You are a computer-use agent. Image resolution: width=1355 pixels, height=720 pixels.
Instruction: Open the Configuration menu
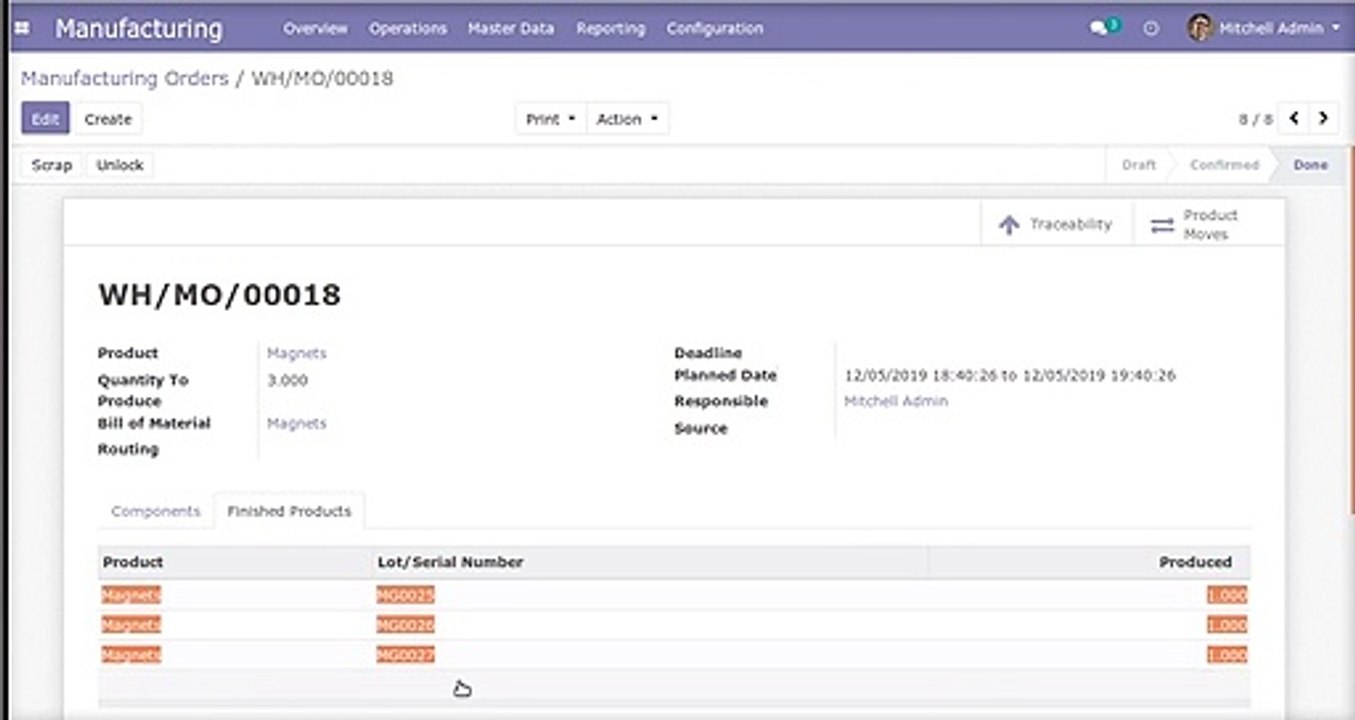coord(715,29)
